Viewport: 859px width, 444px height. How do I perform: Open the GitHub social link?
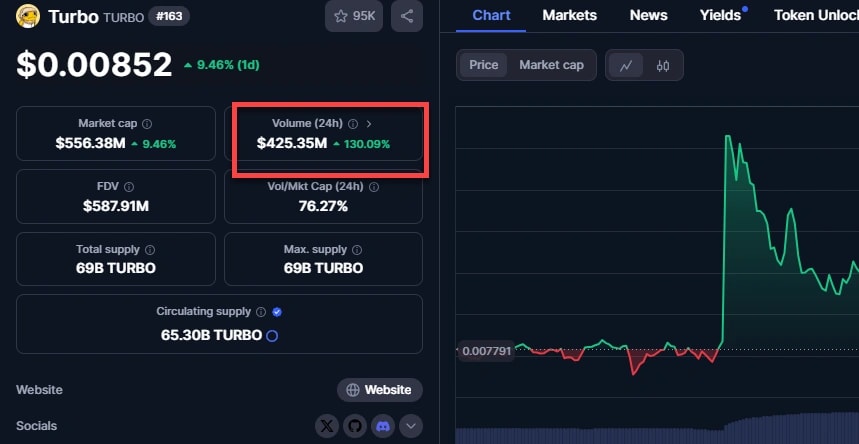tap(354, 426)
